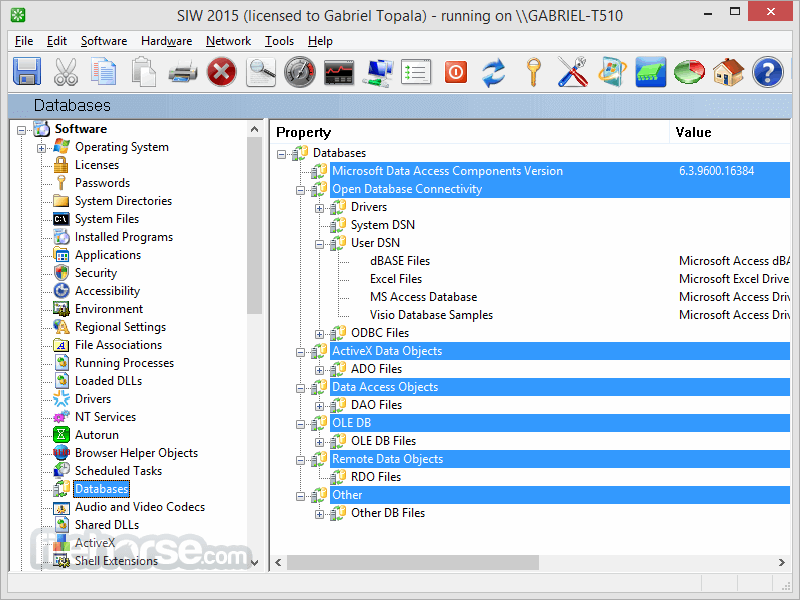
Task: Click the green checklist toolbar icon
Action: (416, 72)
